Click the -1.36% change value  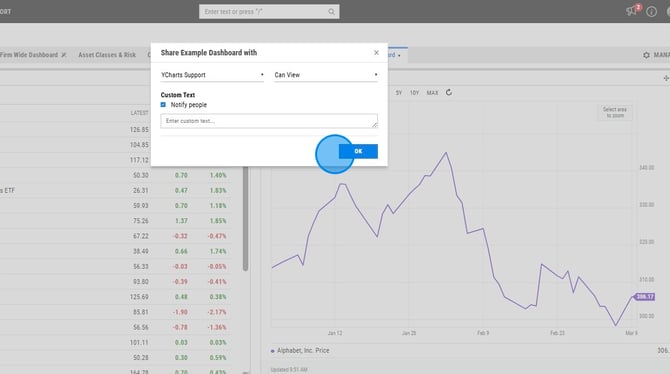point(217,327)
